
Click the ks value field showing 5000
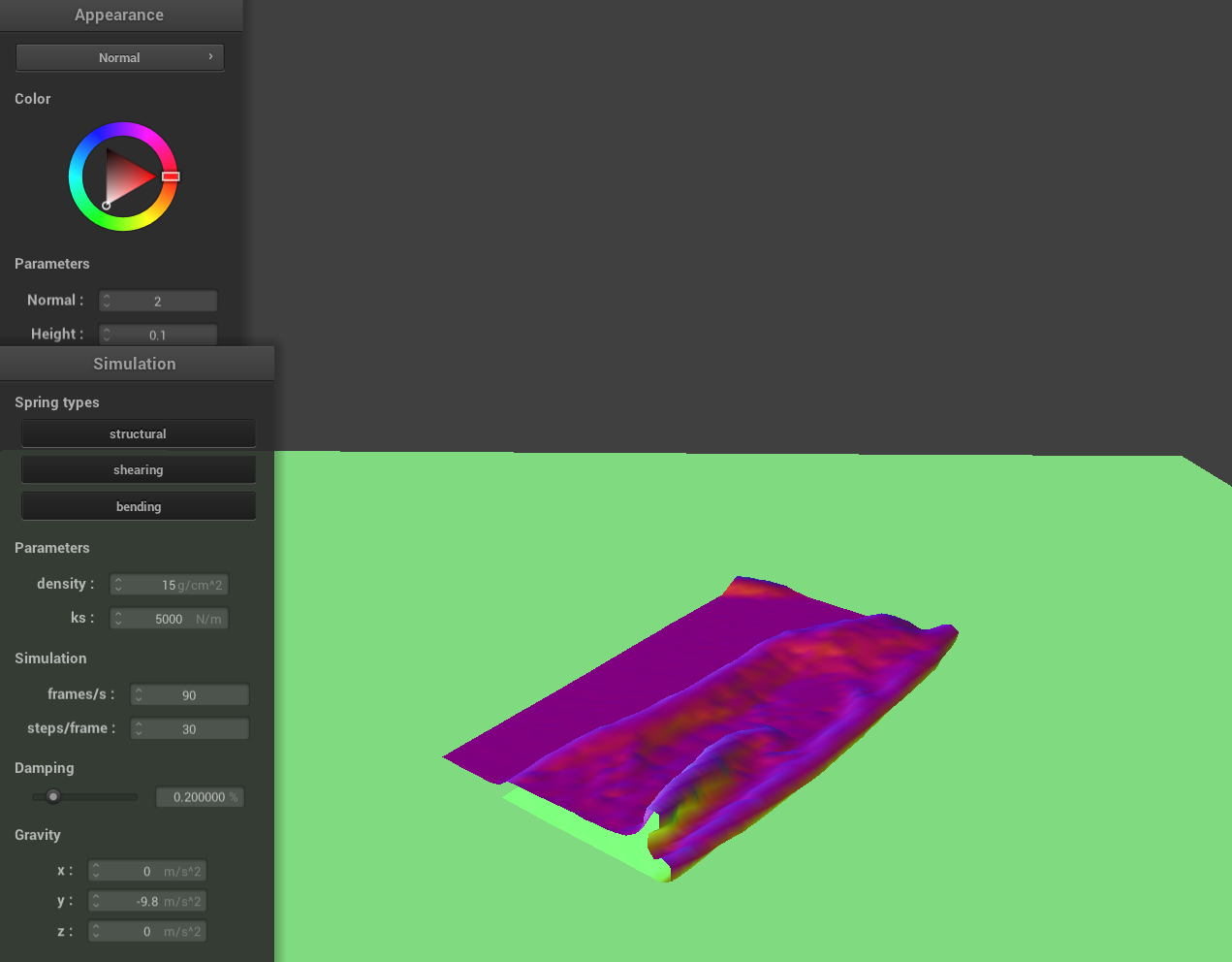tap(169, 619)
